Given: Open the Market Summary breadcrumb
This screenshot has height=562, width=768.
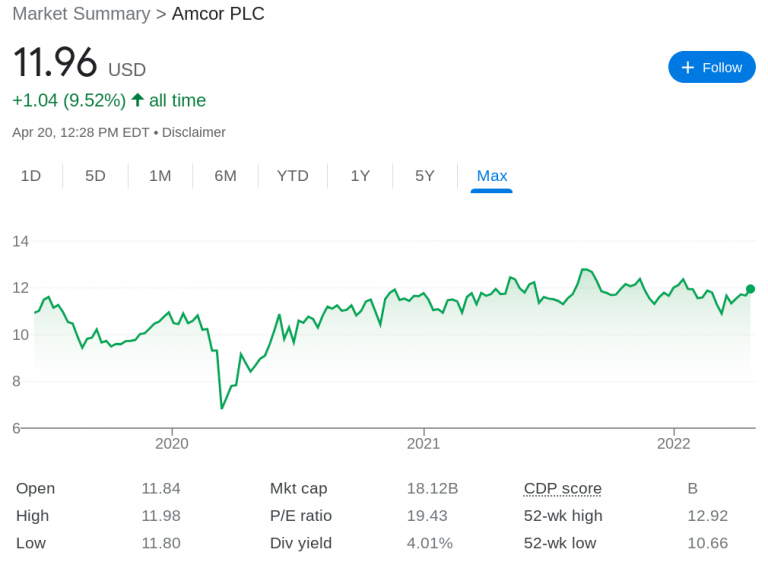Looking at the screenshot, I should click(x=81, y=14).
